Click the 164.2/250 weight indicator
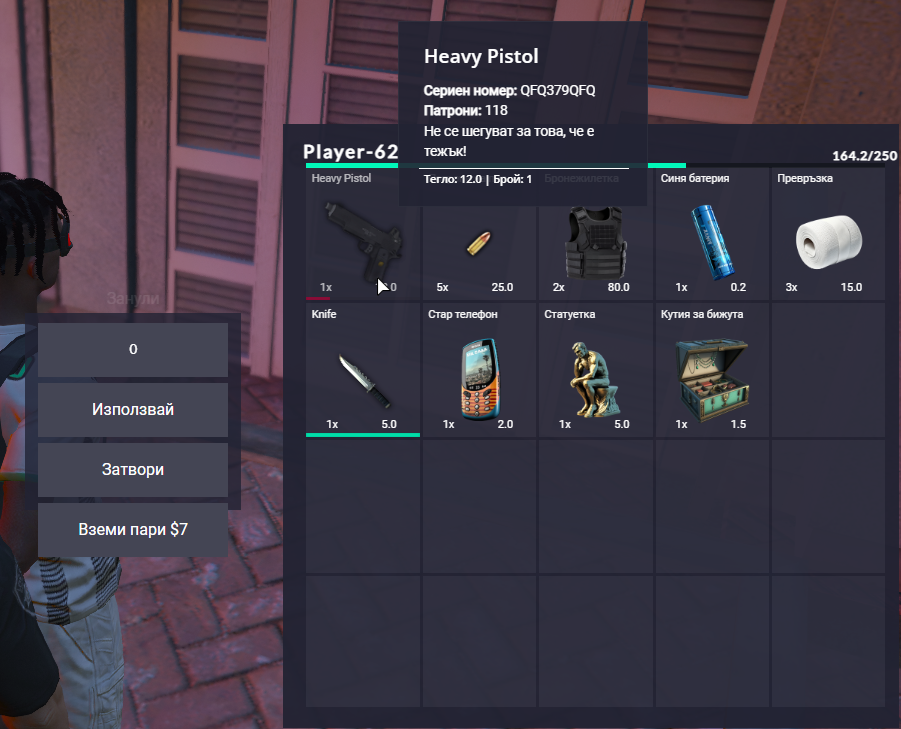This screenshot has width=901, height=729. coord(864,156)
